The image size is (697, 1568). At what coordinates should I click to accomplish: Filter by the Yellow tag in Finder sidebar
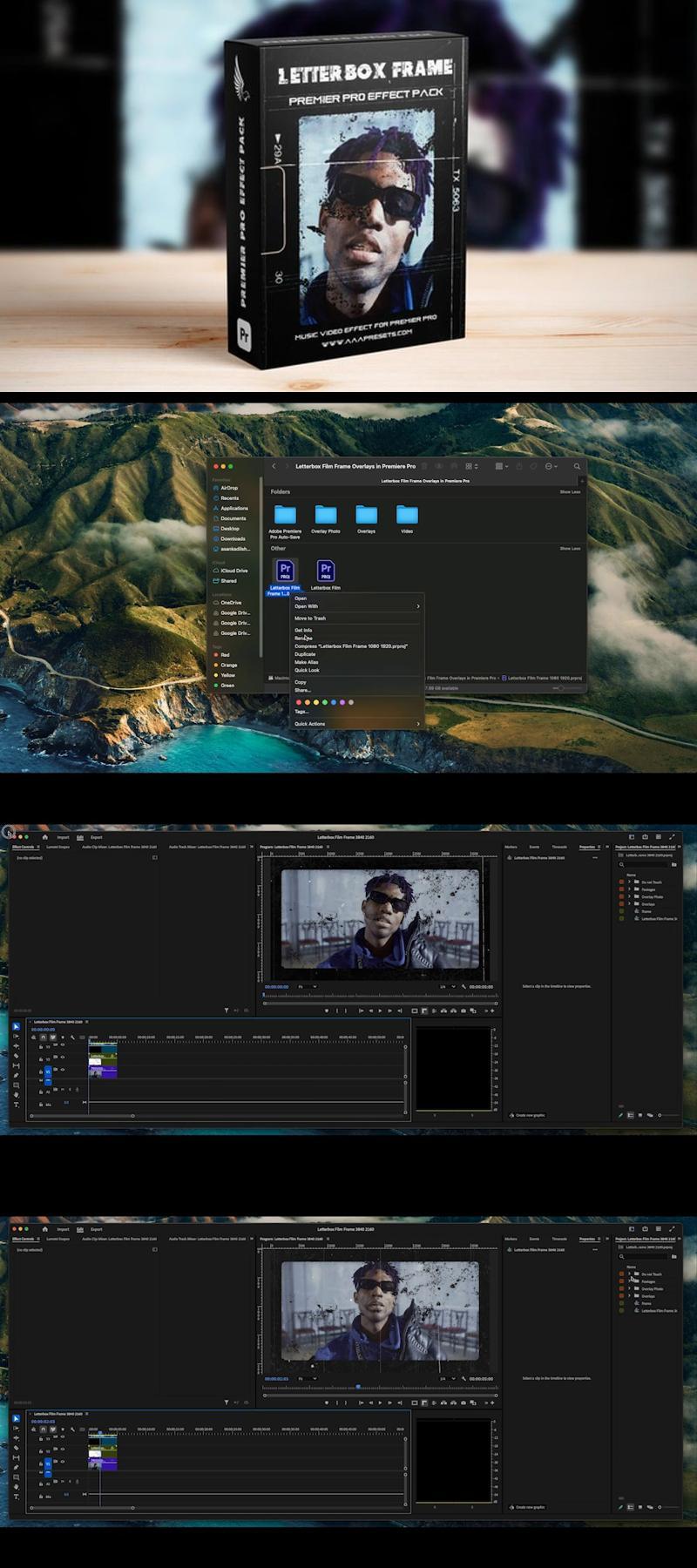point(225,675)
